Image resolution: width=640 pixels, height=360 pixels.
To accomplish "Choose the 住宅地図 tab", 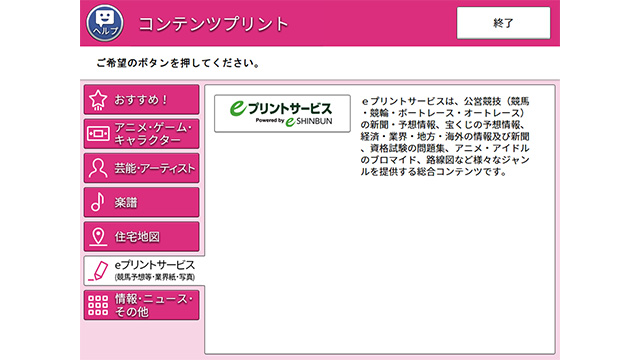I will point(142,237).
